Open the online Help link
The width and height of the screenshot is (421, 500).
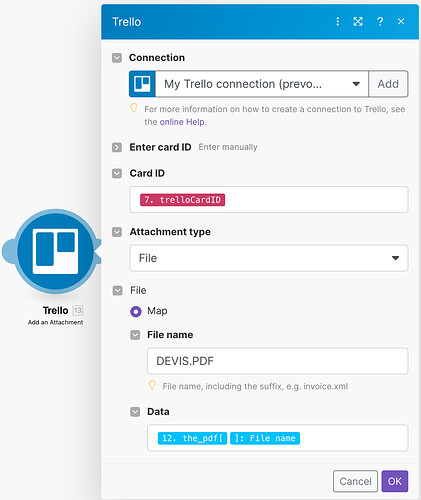coord(182,122)
